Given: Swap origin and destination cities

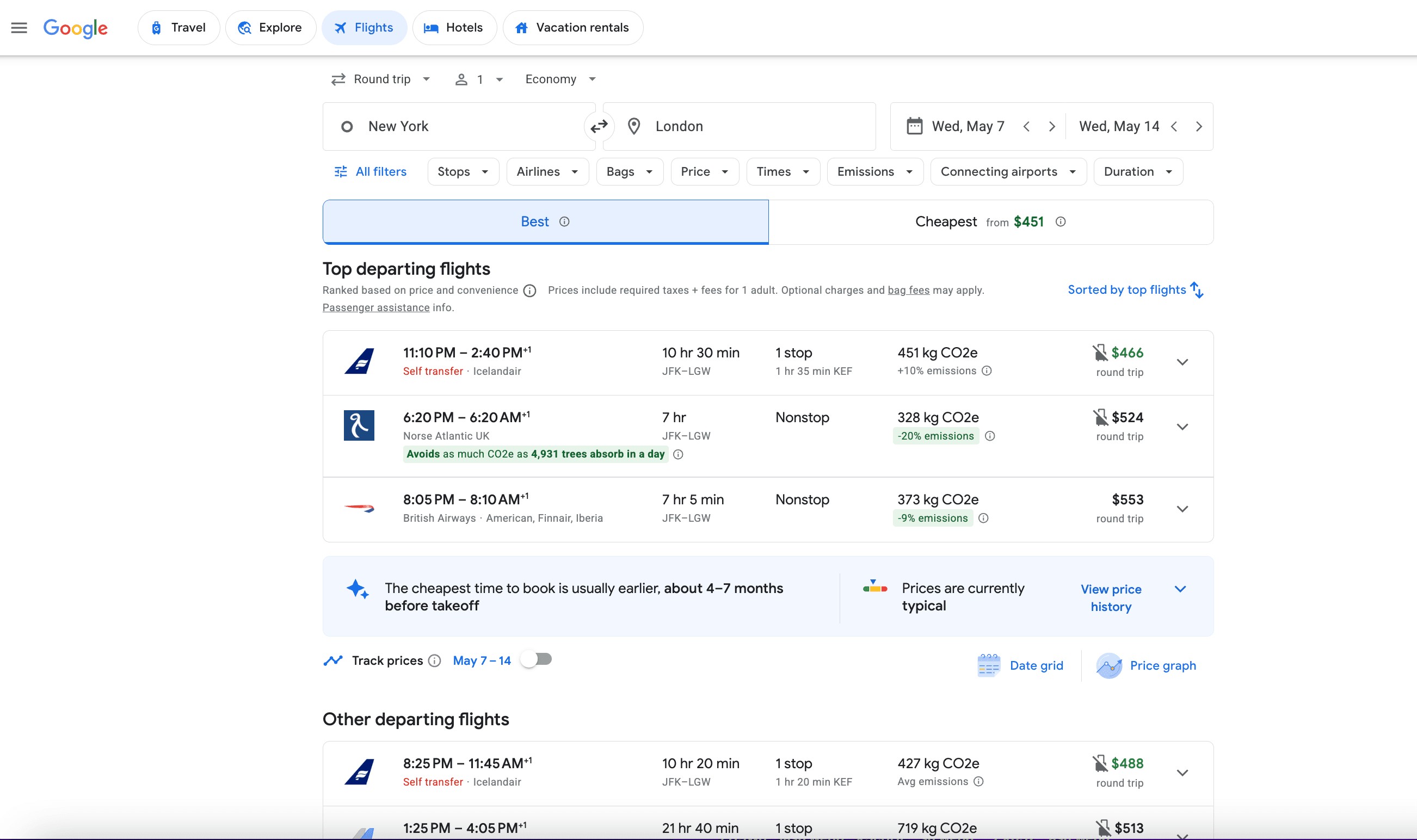Looking at the screenshot, I should click(599, 126).
